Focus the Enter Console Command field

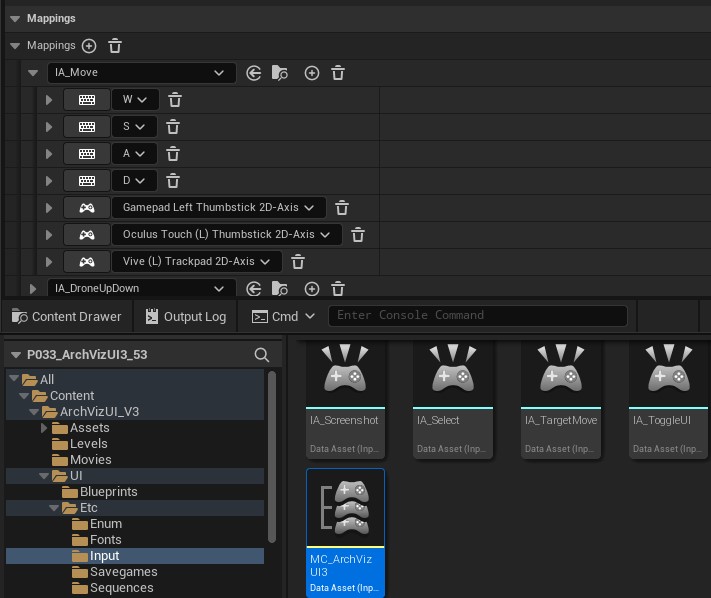477,316
